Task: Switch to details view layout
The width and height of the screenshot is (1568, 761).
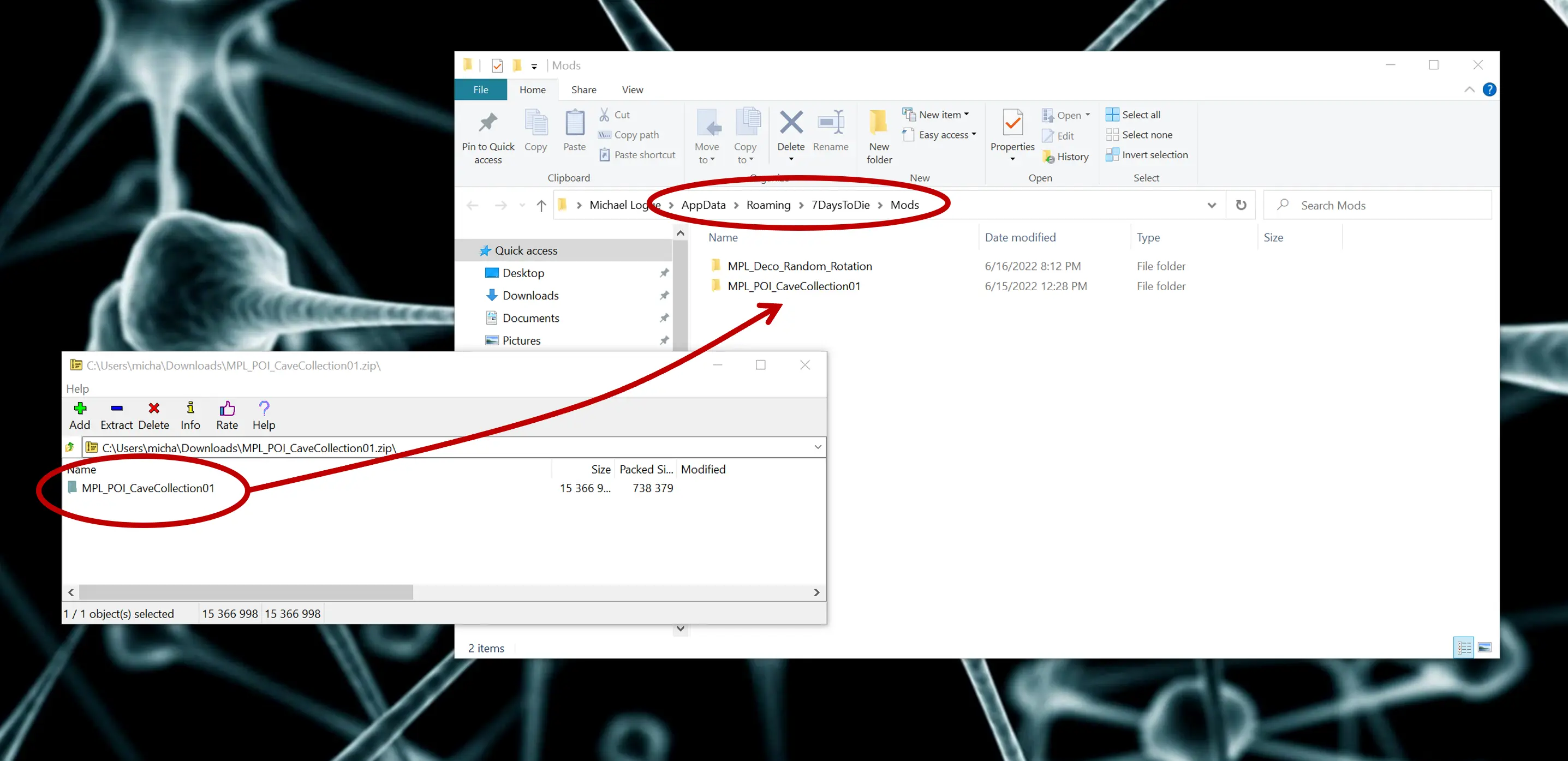Action: pos(1463,647)
